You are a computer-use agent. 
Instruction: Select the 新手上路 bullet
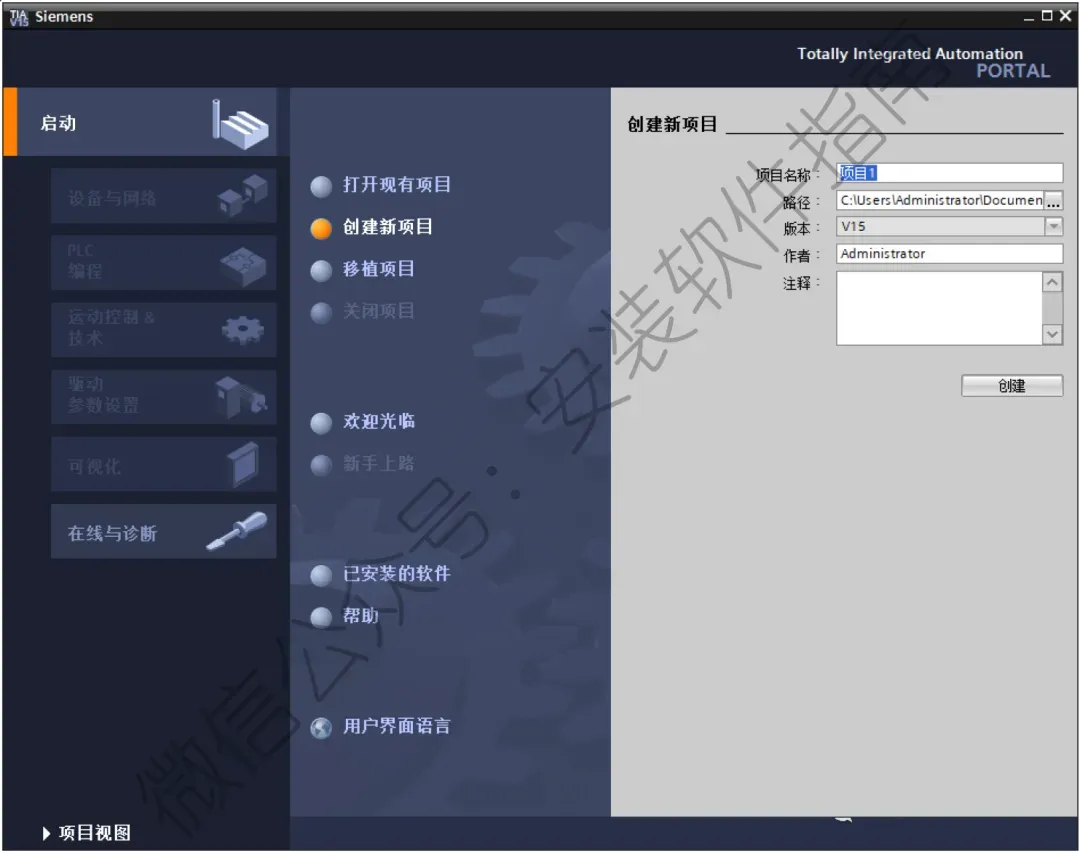click(321, 465)
